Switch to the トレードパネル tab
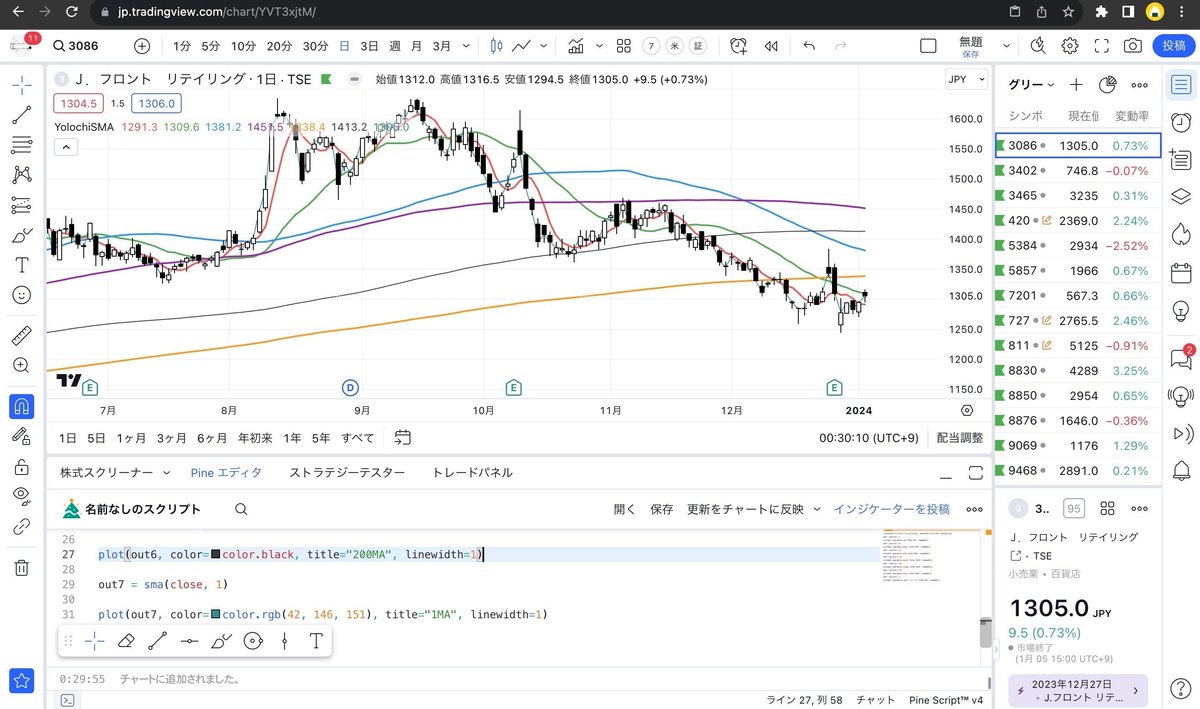 click(x=472, y=472)
